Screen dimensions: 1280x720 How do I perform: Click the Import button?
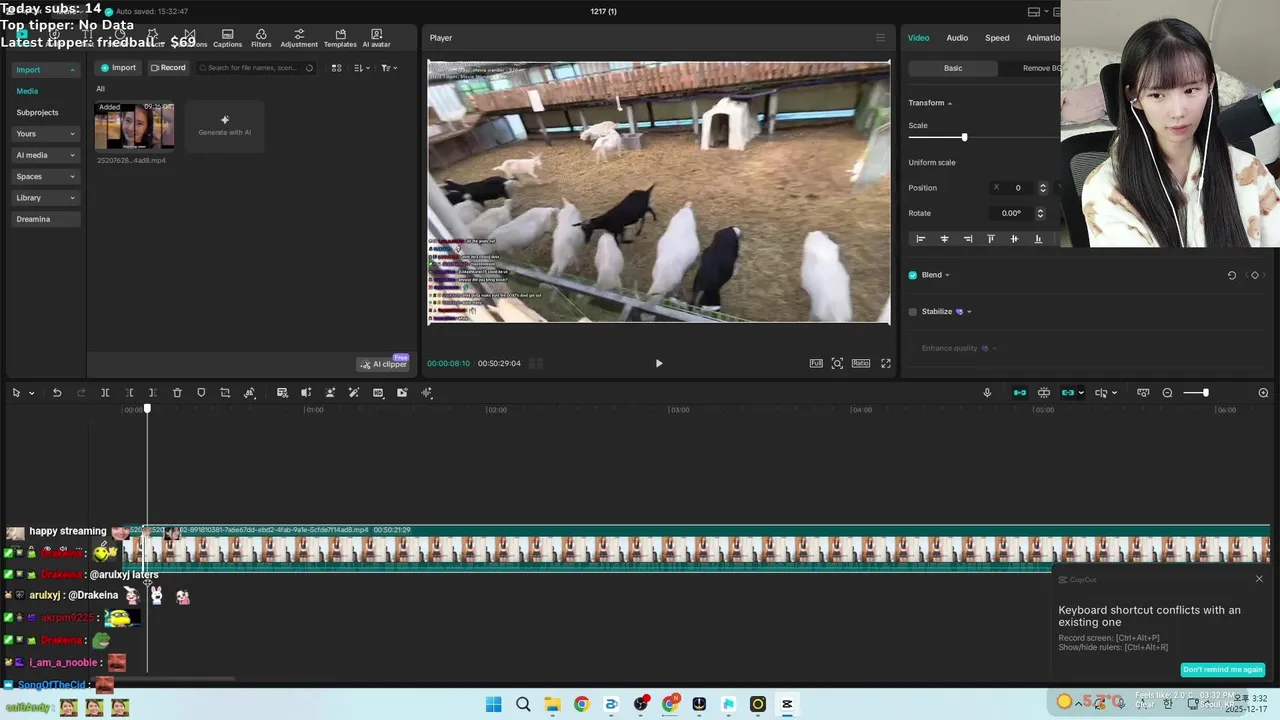click(118, 68)
